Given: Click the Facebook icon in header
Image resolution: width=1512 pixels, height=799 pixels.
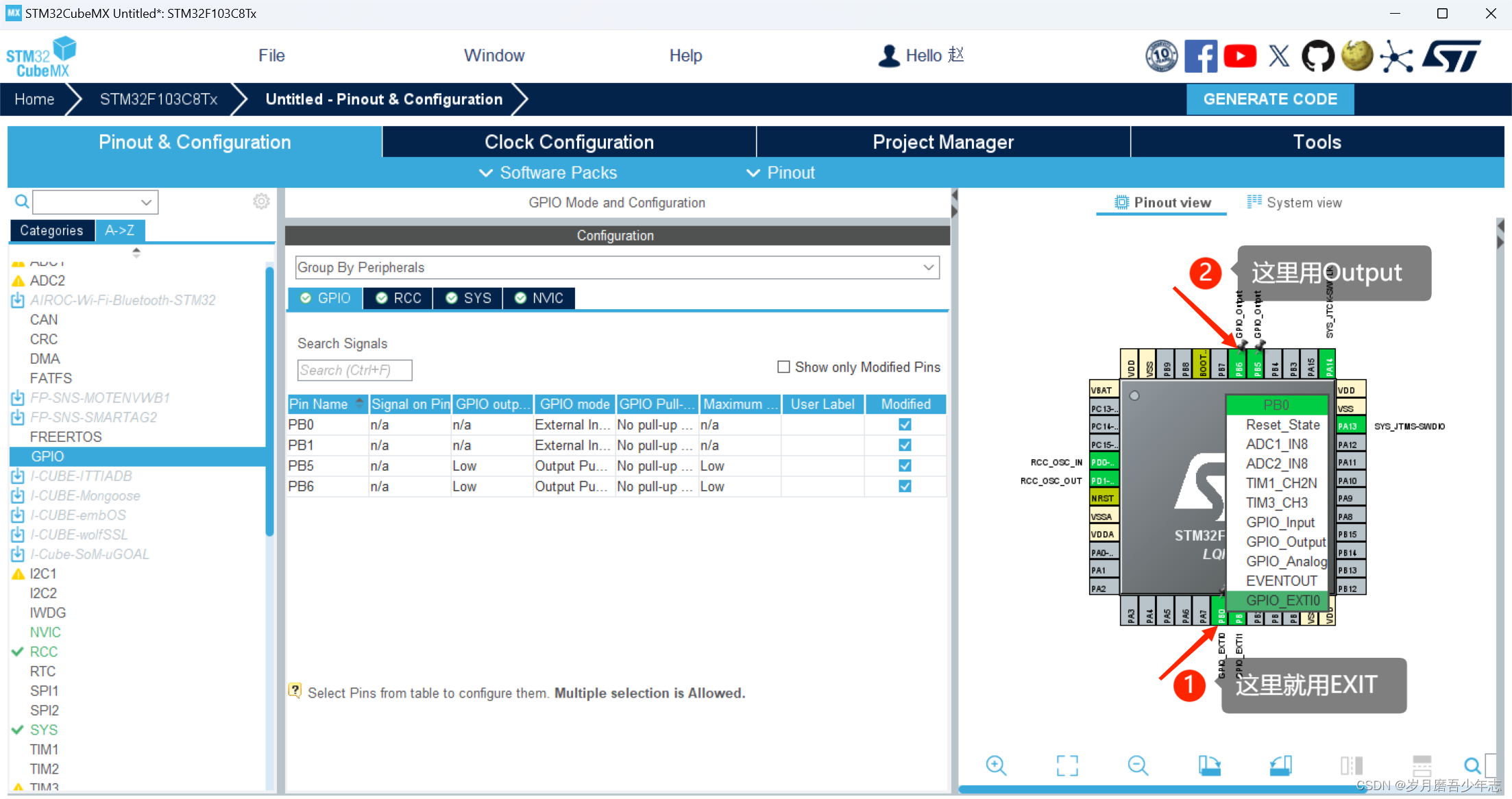Looking at the screenshot, I should pyautogui.click(x=1201, y=56).
